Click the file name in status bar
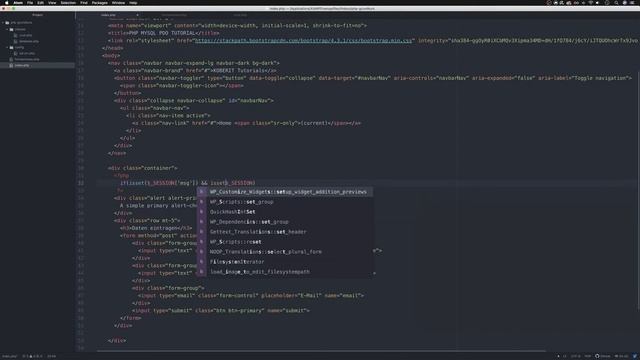The width and height of the screenshot is (640, 360). [9, 356]
